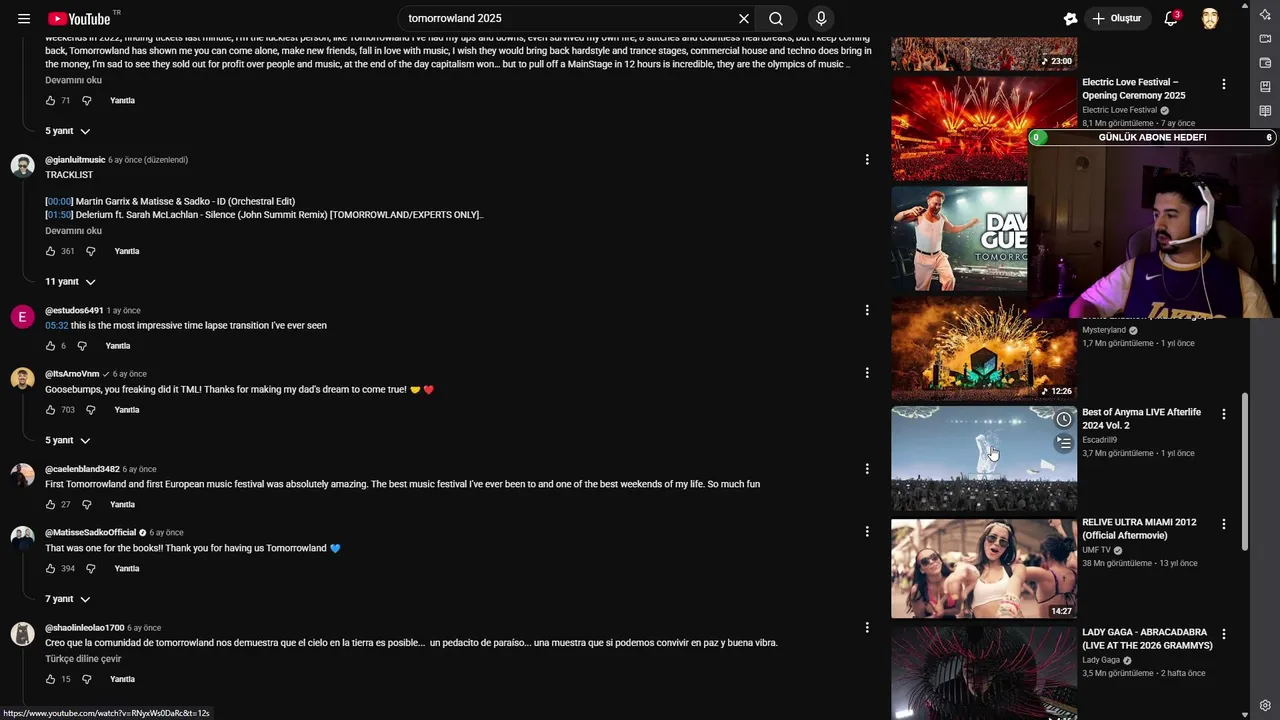Click 'Türkçe diline çevir' translate link

[83, 659]
